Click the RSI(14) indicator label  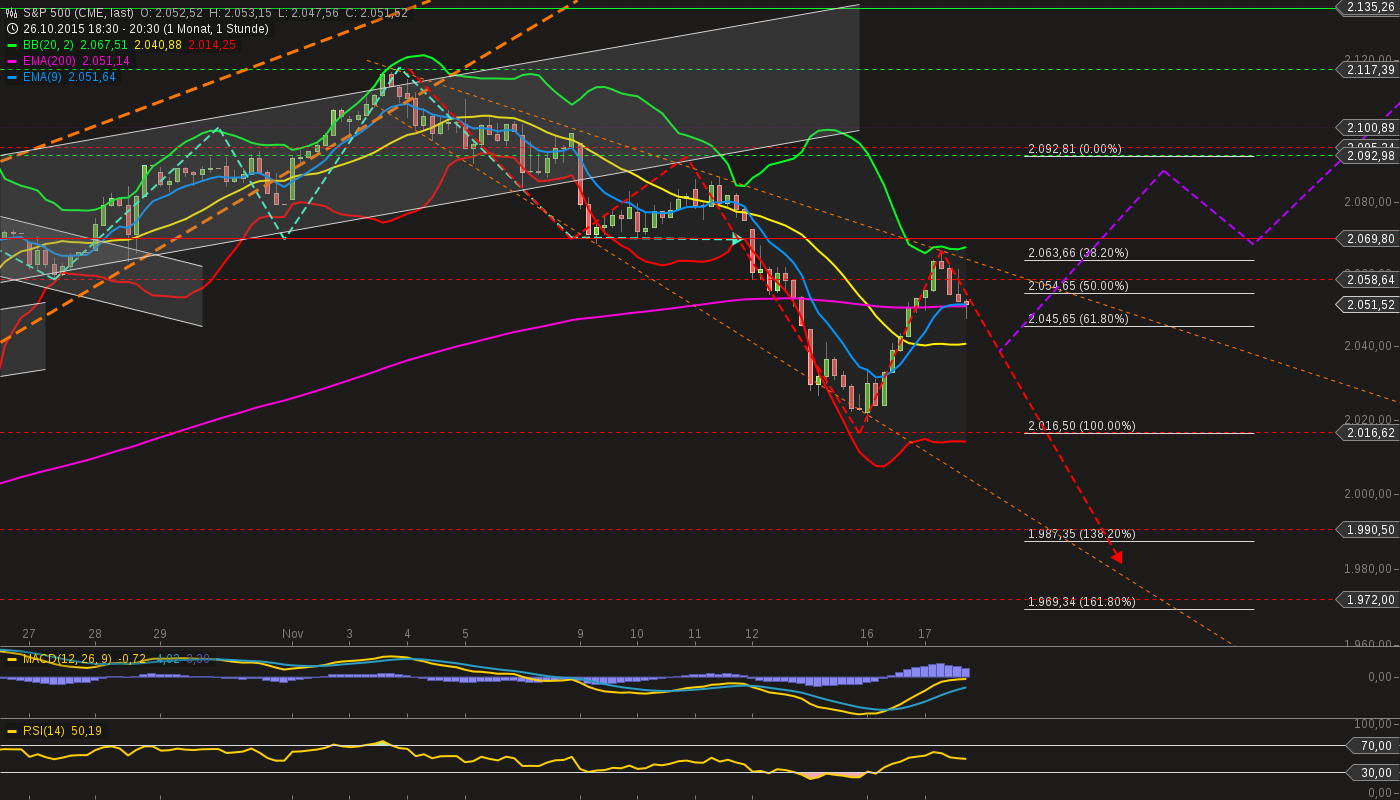pos(43,731)
